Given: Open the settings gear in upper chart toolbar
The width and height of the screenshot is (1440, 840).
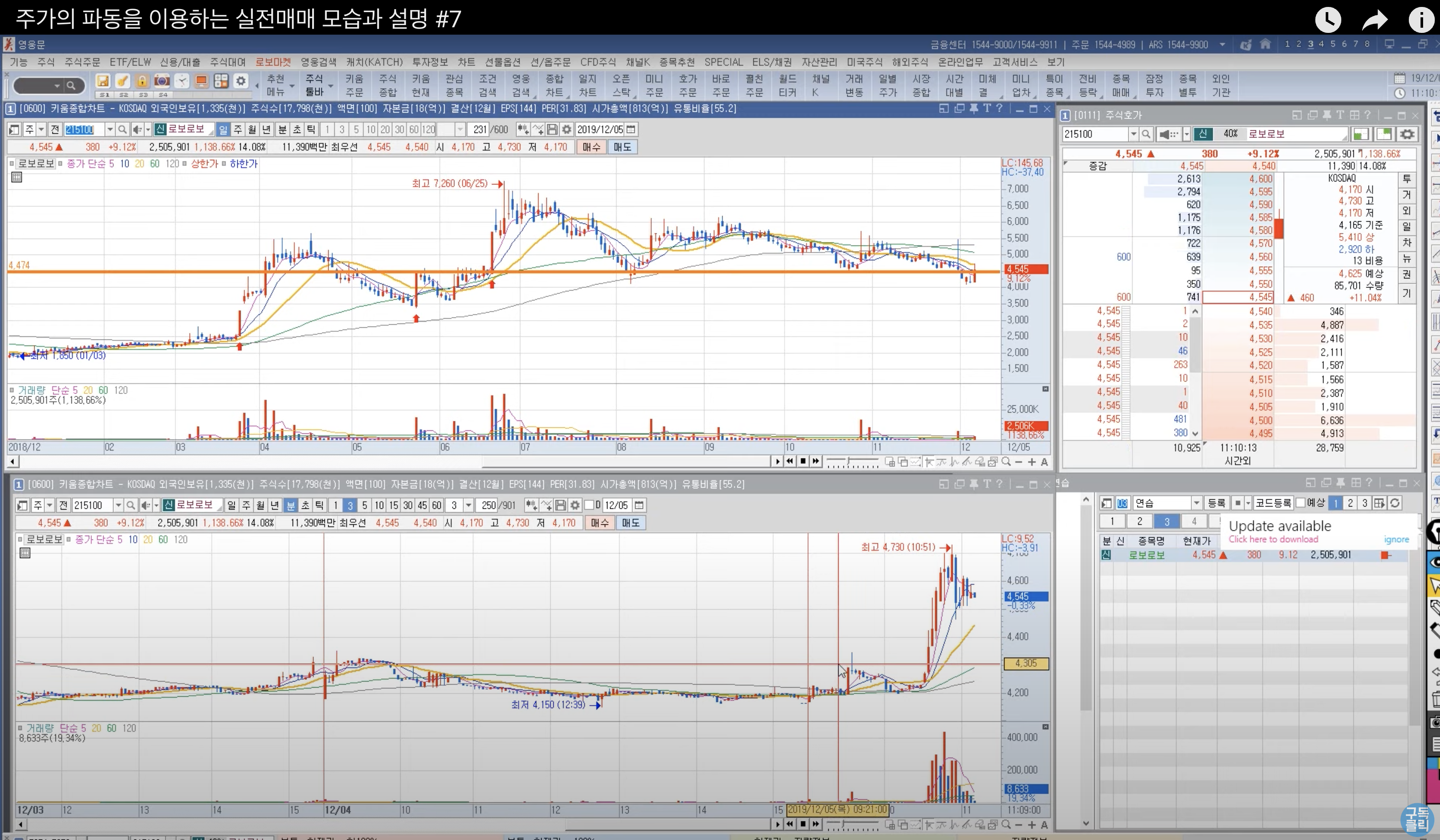Looking at the screenshot, I should pyautogui.click(x=566, y=130).
